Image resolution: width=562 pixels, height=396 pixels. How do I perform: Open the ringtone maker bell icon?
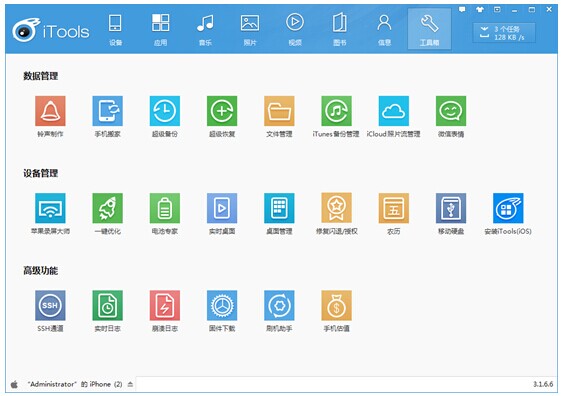click(x=50, y=111)
